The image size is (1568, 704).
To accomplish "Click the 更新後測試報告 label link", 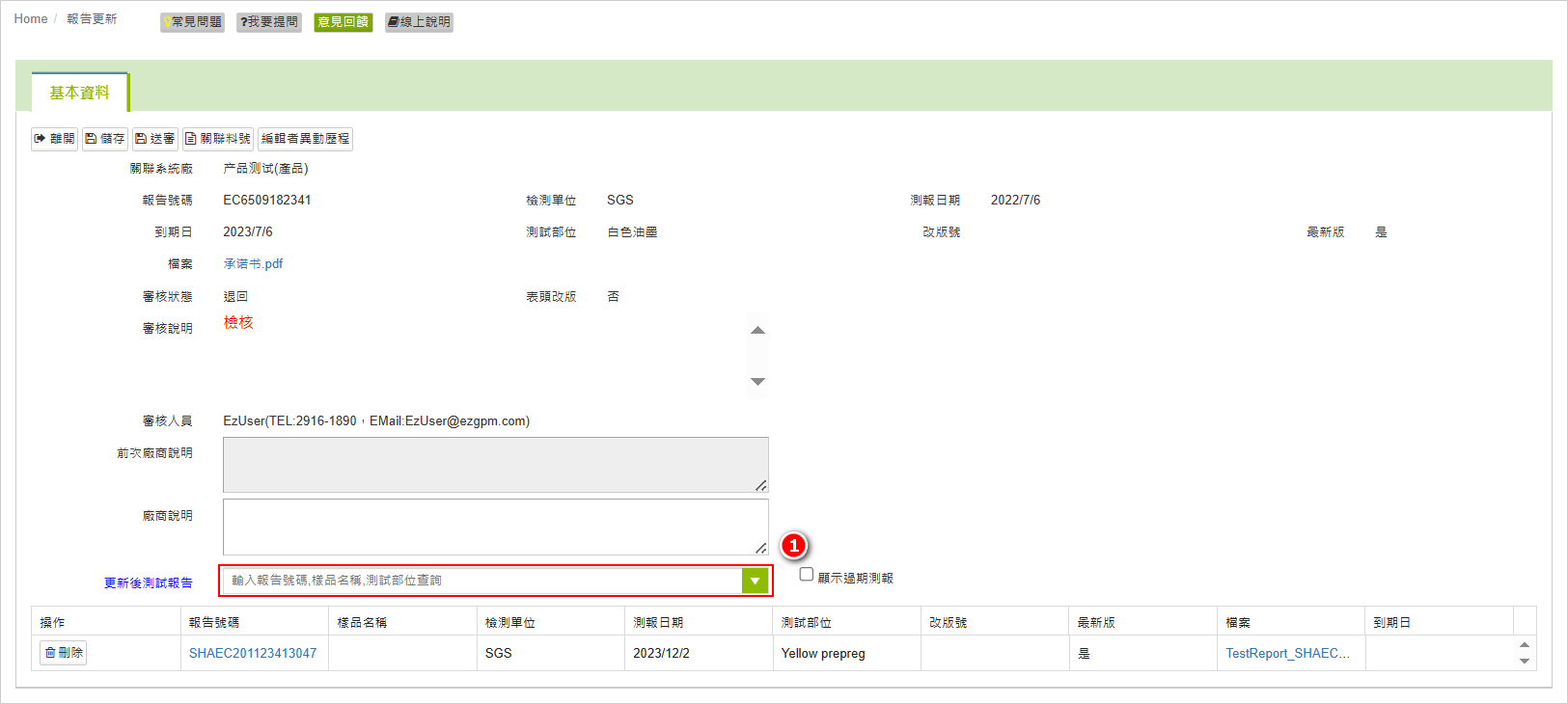I will (x=149, y=582).
